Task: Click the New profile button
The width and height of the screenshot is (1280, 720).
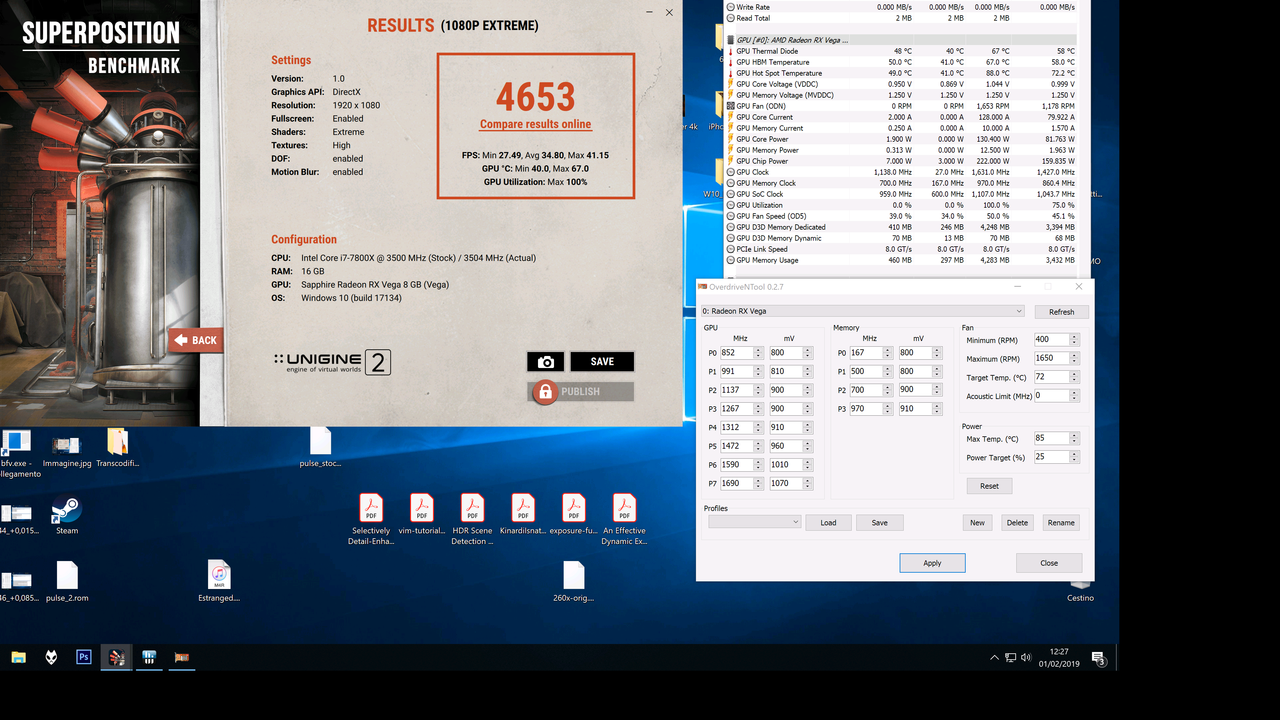Action: pos(977,522)
